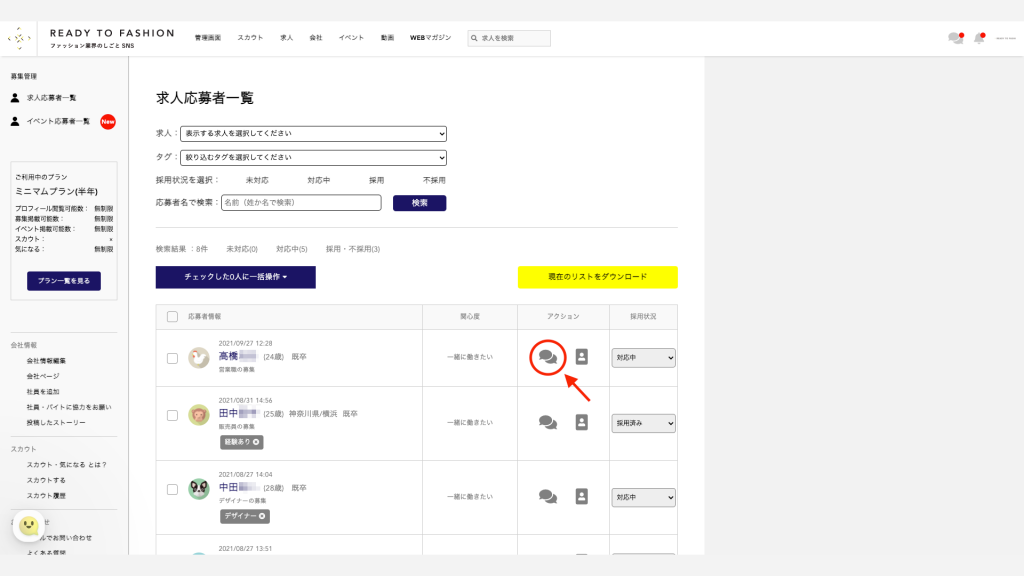Open the notifications bell icon

[x=979, y=38]
